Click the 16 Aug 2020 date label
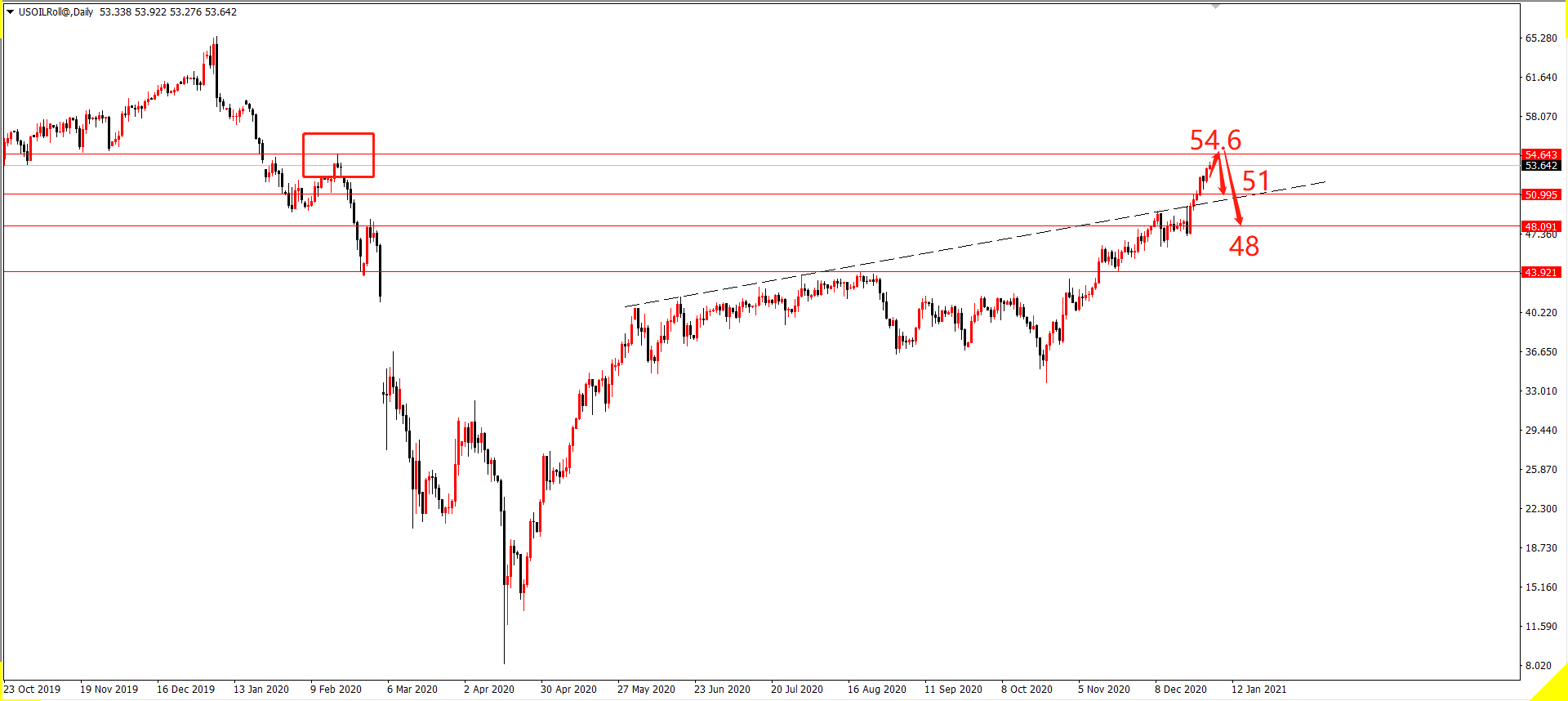The width and height of the screenshot is (1568, 701). 877,690
